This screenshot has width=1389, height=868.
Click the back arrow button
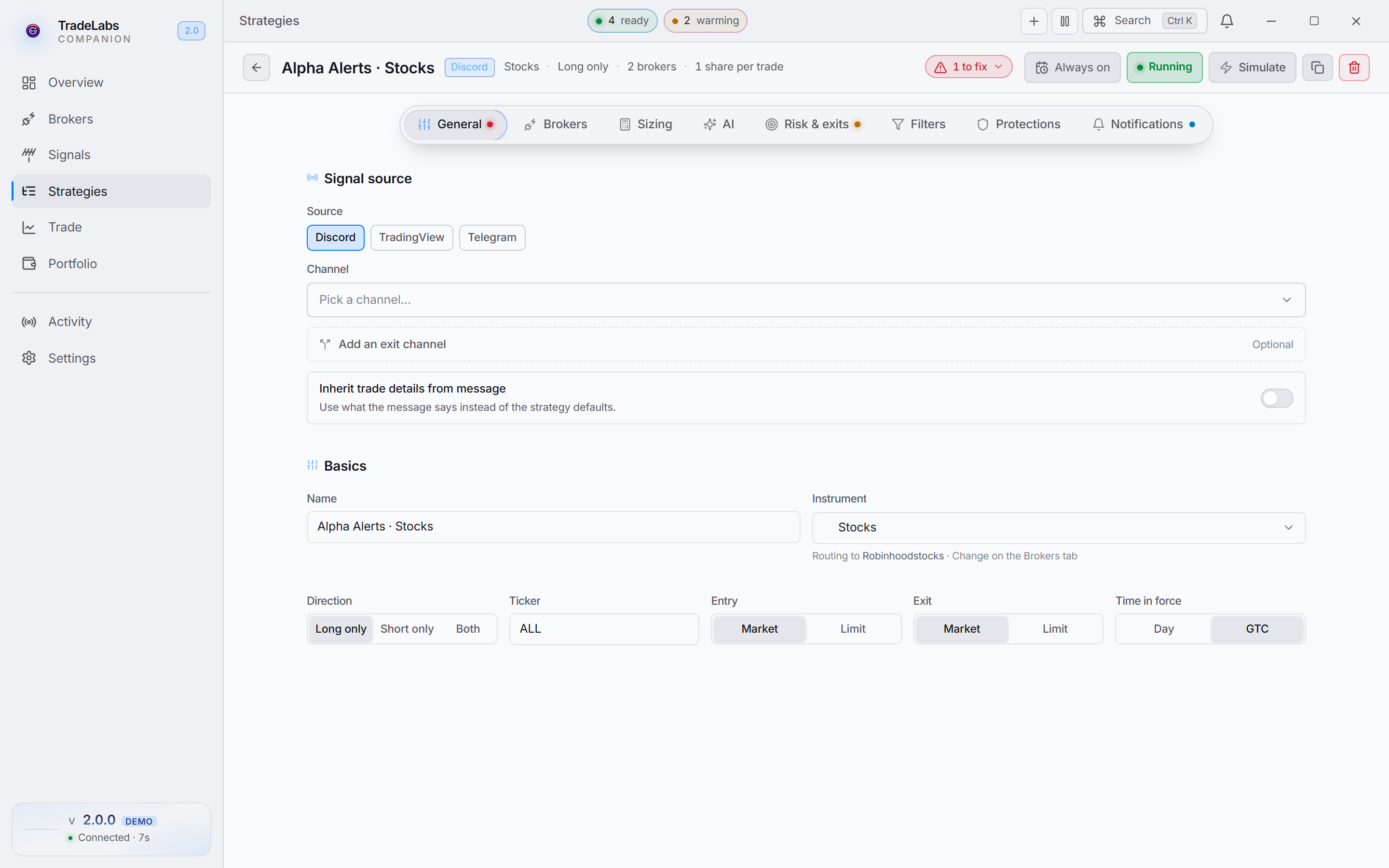(x=257, y=67)
